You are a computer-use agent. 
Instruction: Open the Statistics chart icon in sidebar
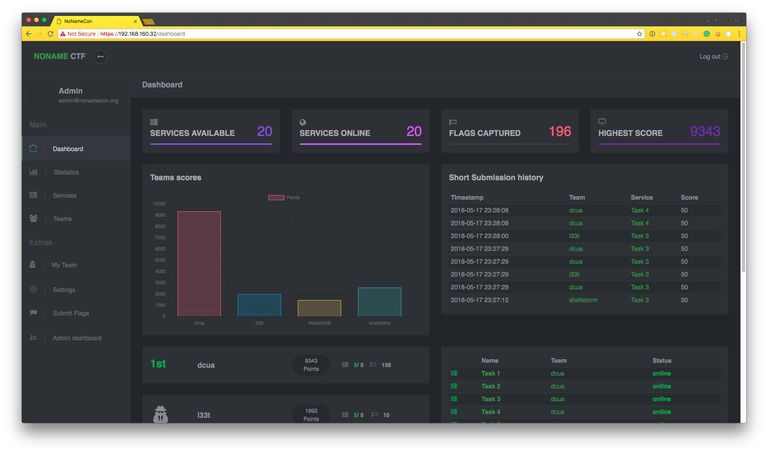coord(33,172)
